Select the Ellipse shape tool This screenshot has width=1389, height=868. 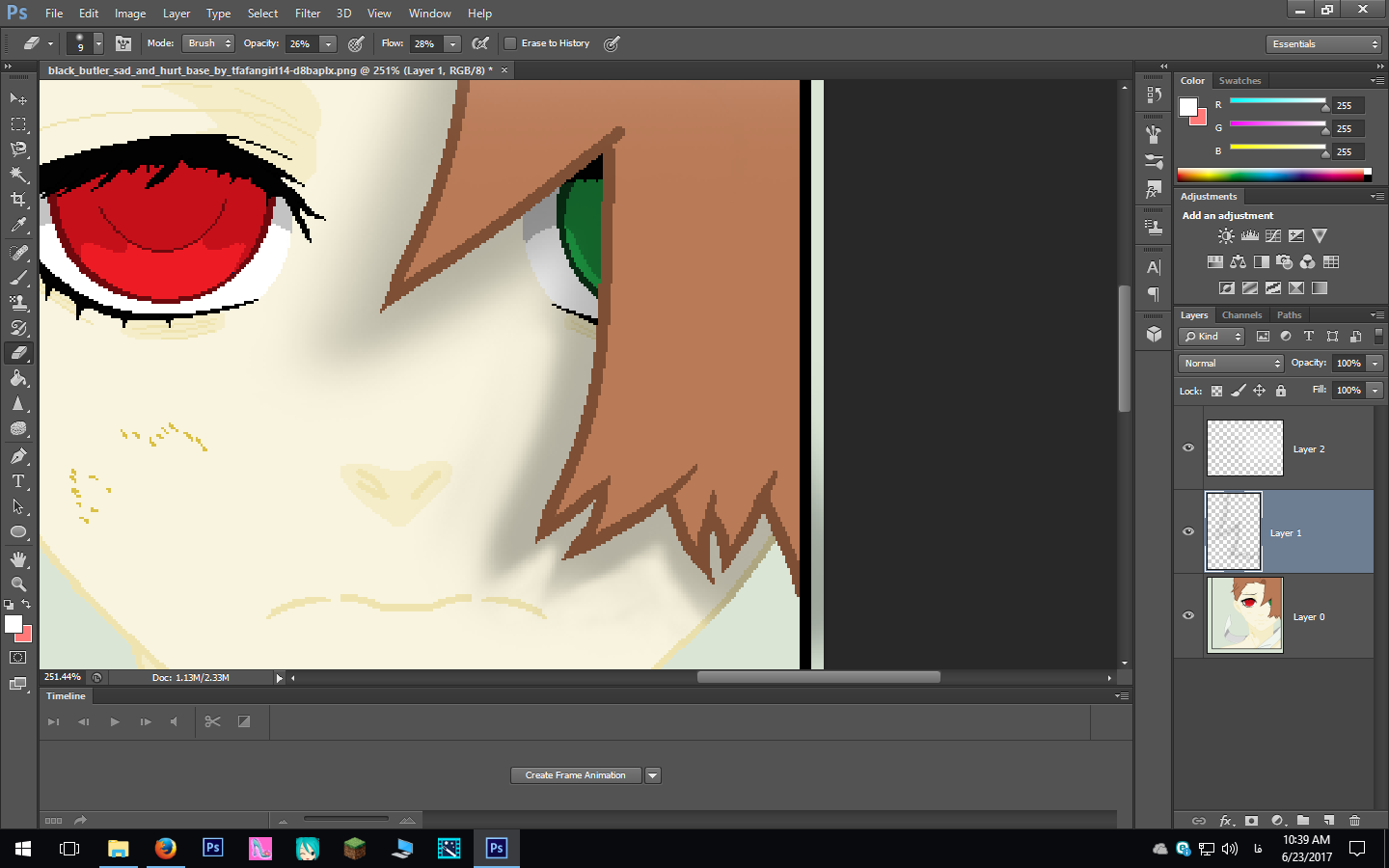pyautogui.click(x=18, y=531)
